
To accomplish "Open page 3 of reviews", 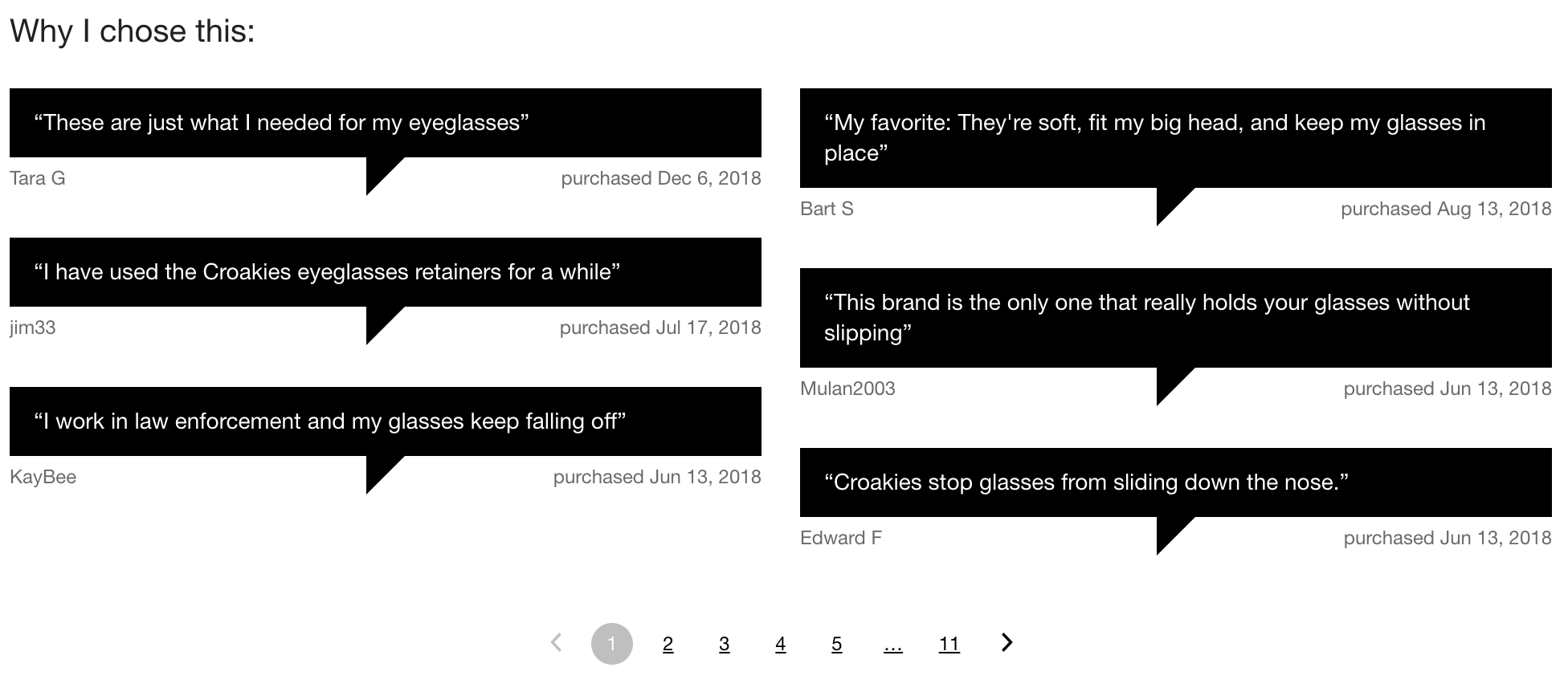I will pyautogui.click(x=724, y=643).
